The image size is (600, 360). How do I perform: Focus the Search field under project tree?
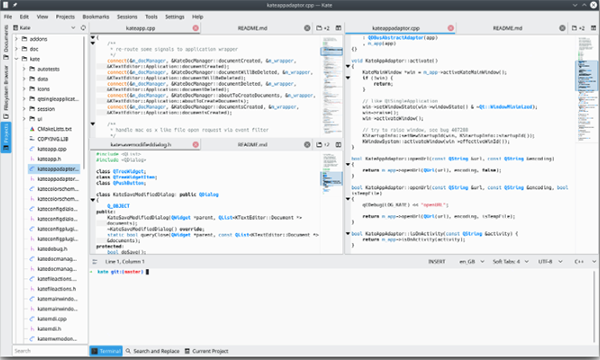[50, 351]
